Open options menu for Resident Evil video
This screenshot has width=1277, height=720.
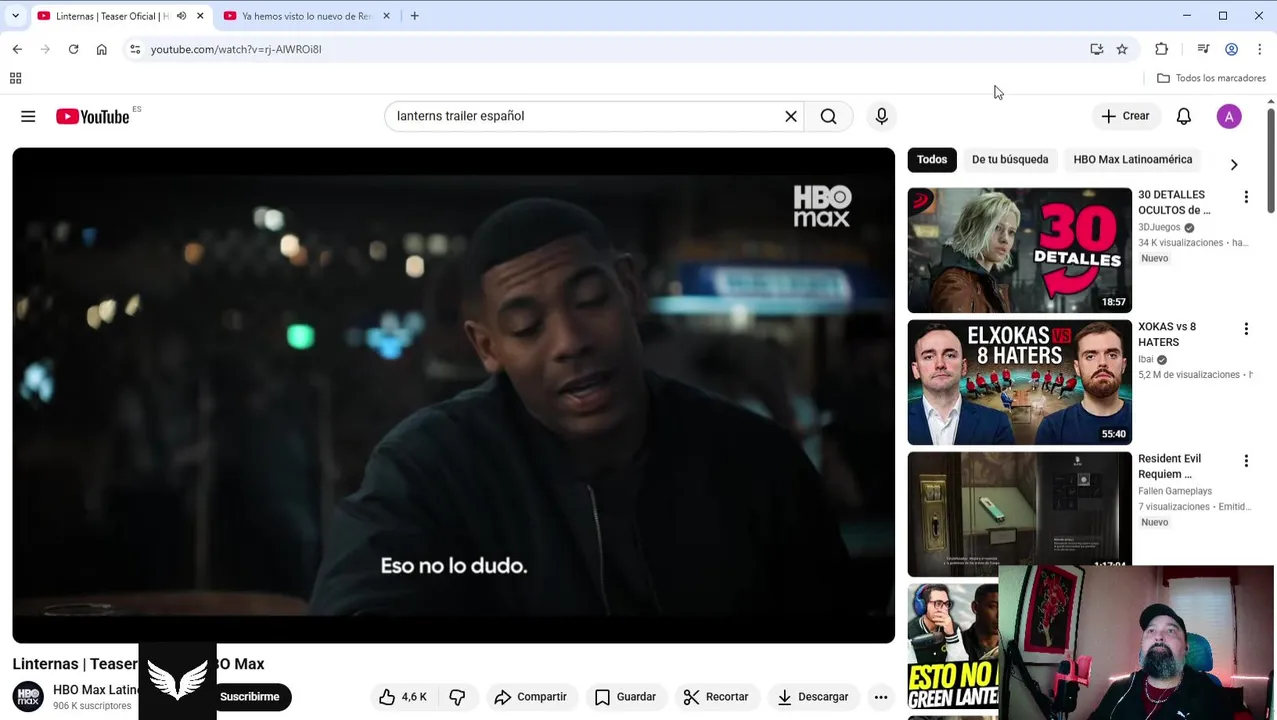tap(1246, 461)
